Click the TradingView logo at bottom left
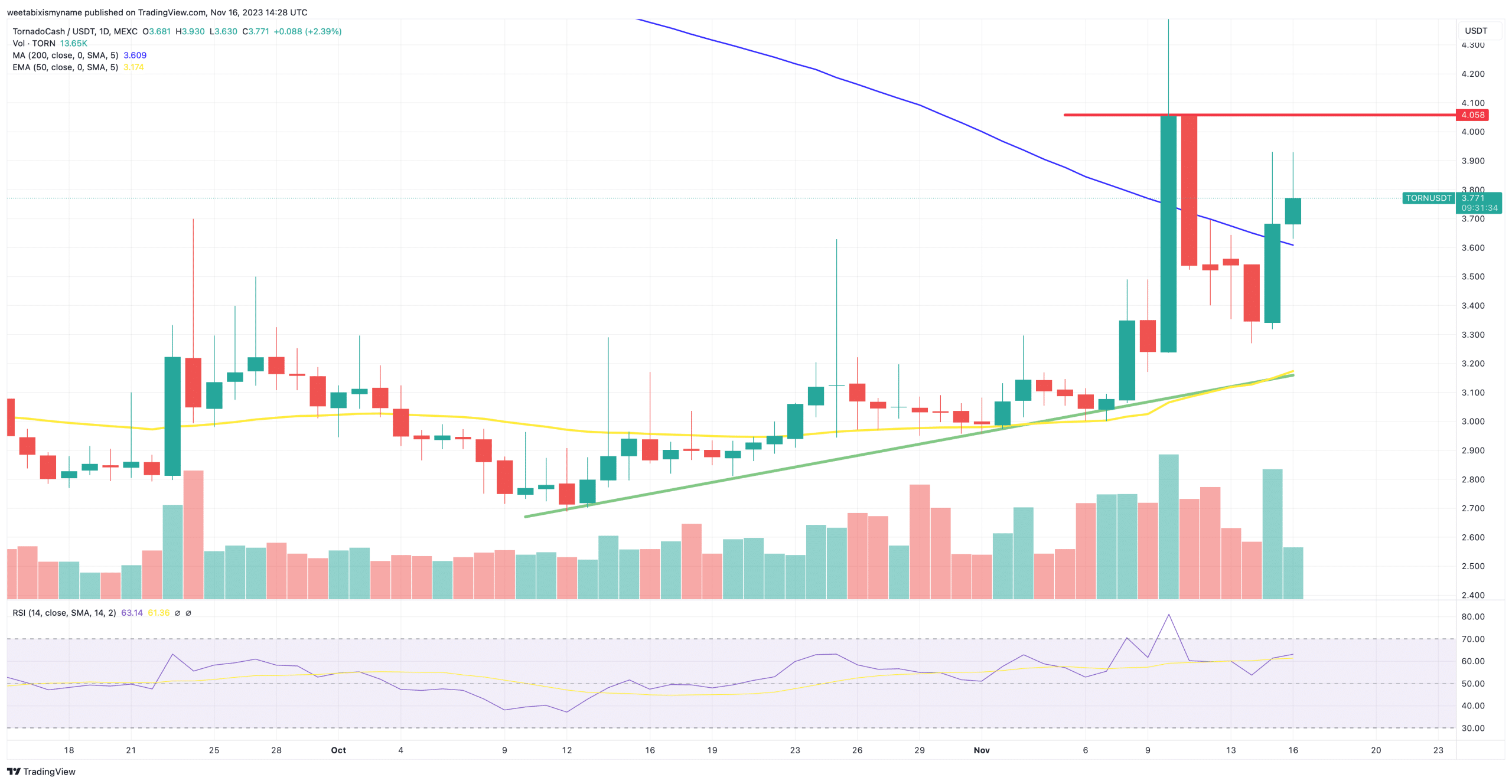The height and width of the screenshot is (784, 1512). click(x=41, y=772)
